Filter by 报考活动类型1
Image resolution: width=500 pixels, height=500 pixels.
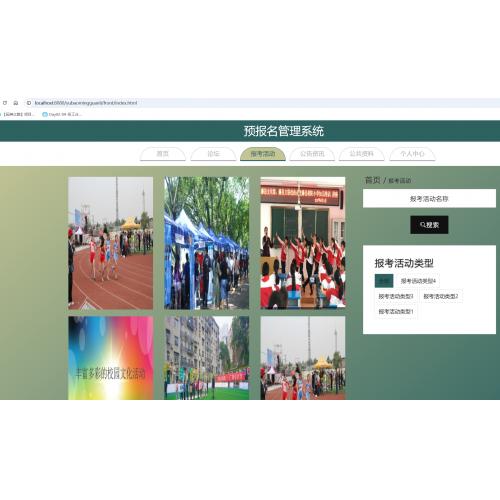pyautogui.click(x=396, y=312)
